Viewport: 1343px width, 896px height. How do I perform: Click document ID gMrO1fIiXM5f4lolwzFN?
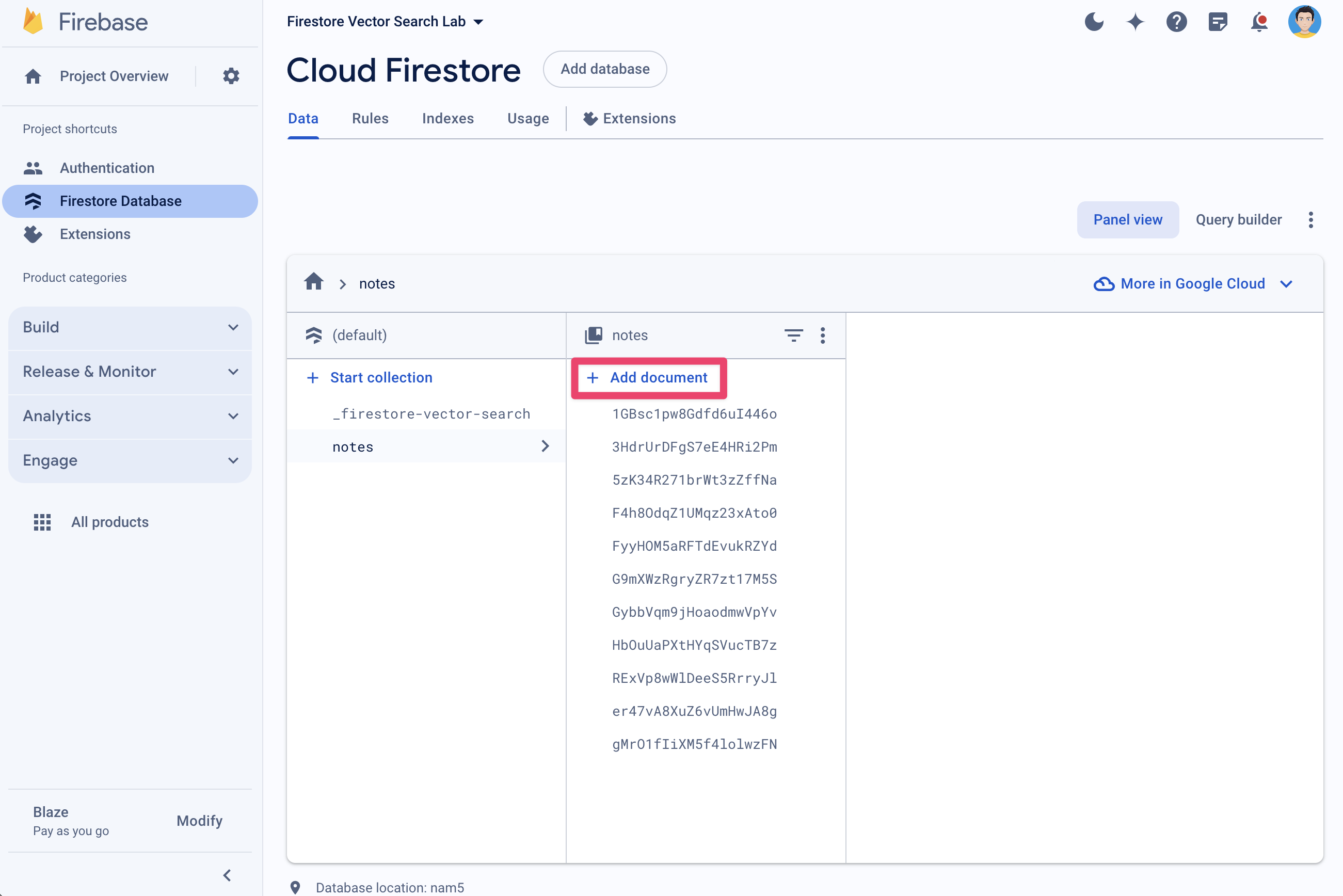tap(694, 744)
